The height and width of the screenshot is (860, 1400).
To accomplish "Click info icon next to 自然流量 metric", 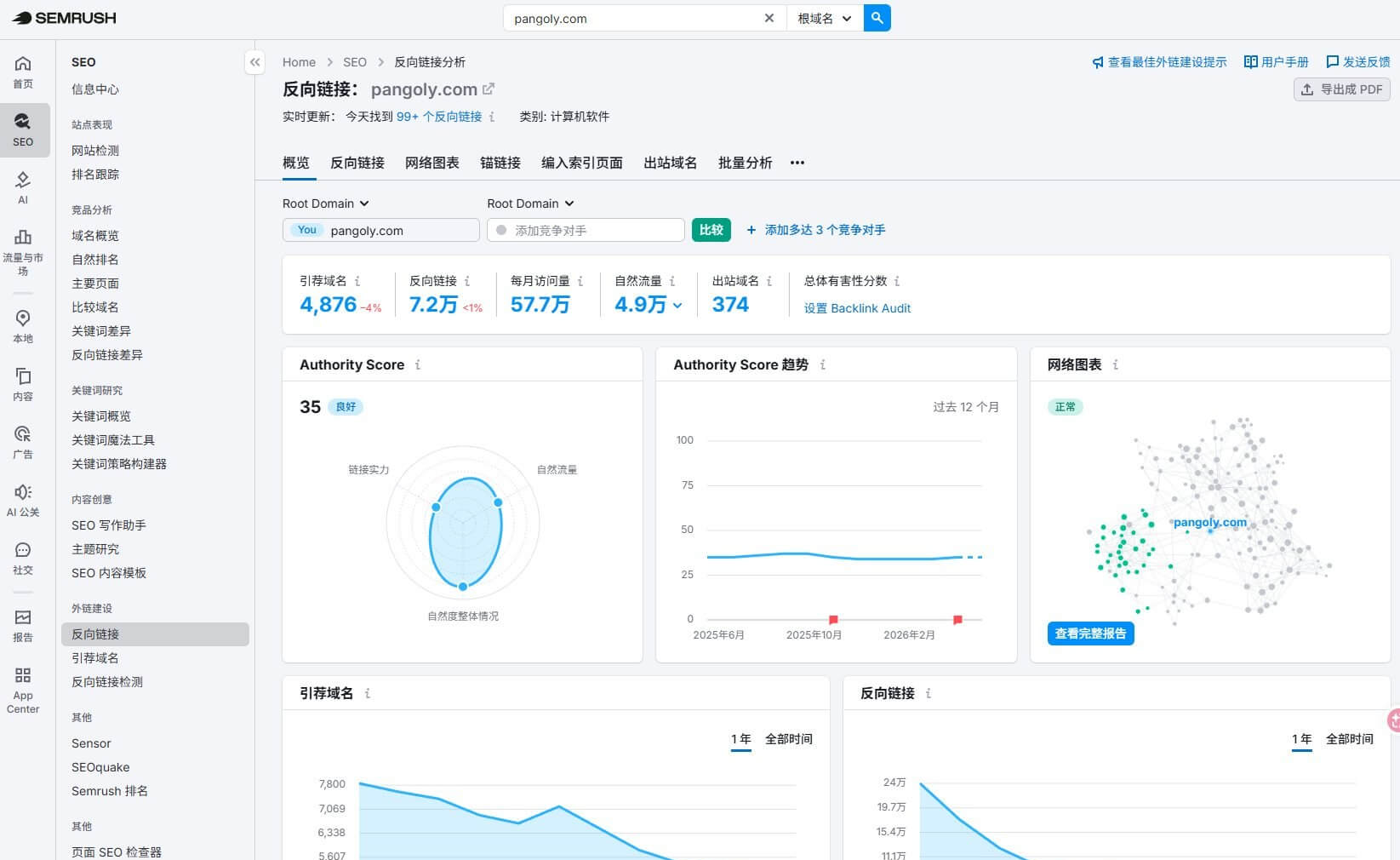I will pyautogui.click(x=672, y=281).
